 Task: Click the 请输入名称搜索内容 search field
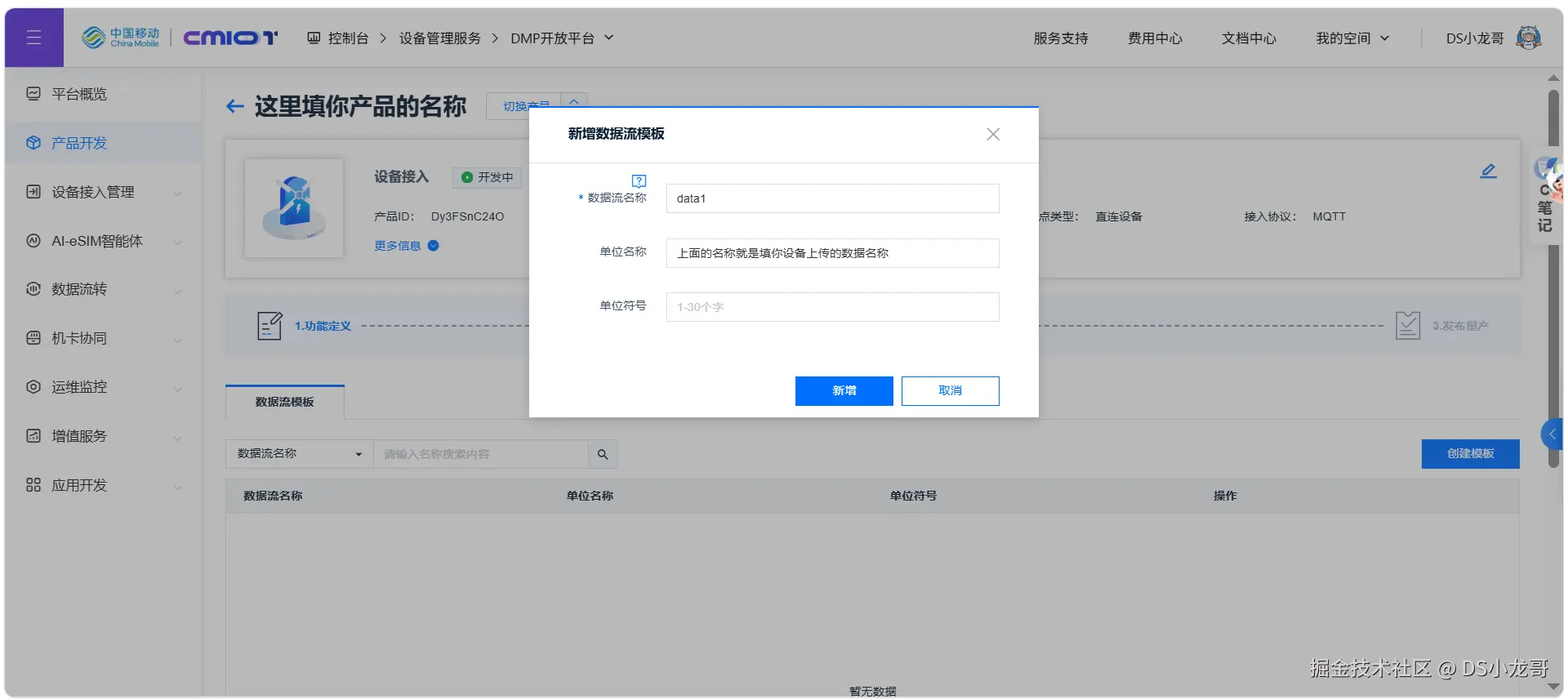[481, 454]
